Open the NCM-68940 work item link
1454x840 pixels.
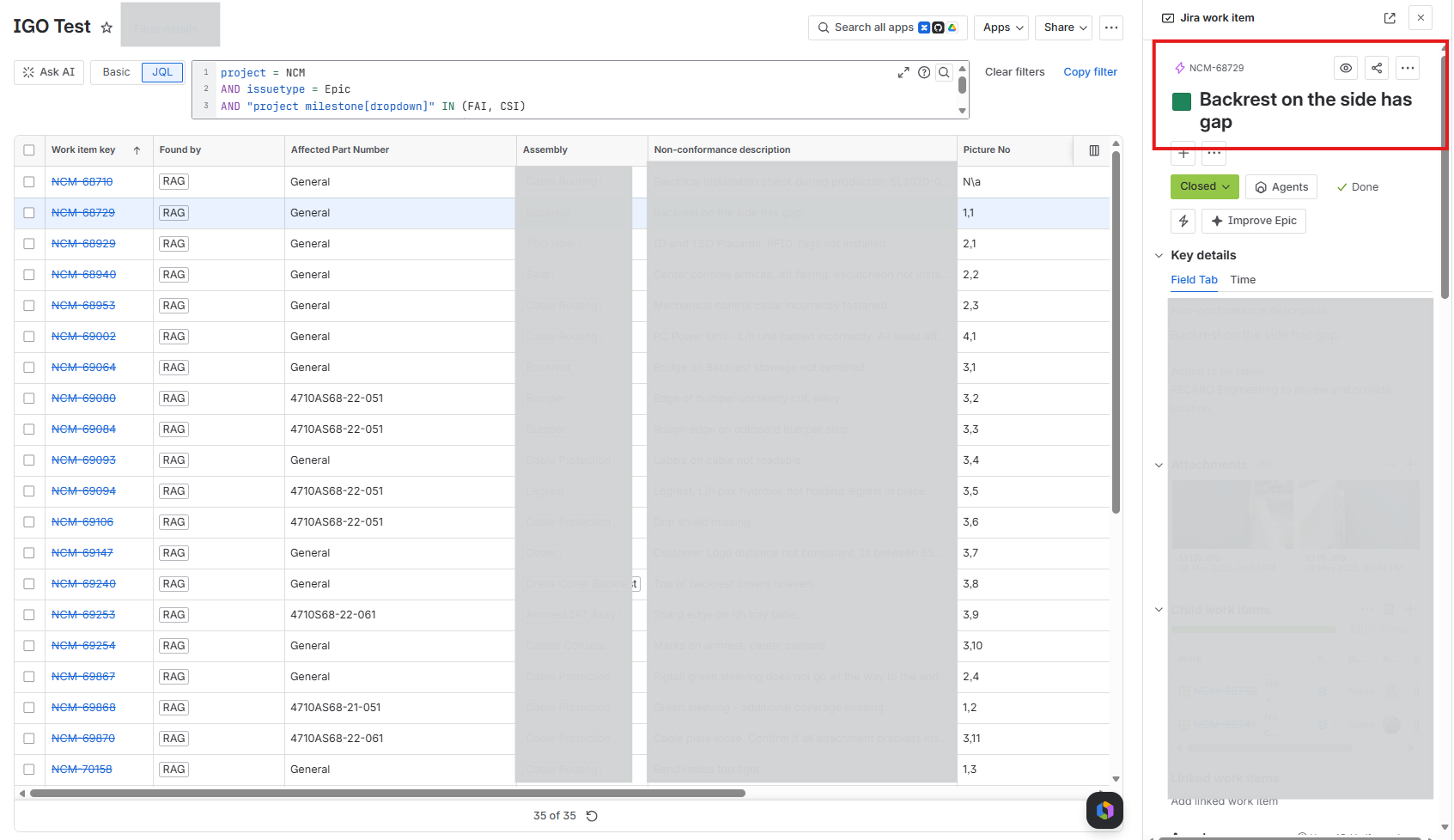tap(83, 275)
